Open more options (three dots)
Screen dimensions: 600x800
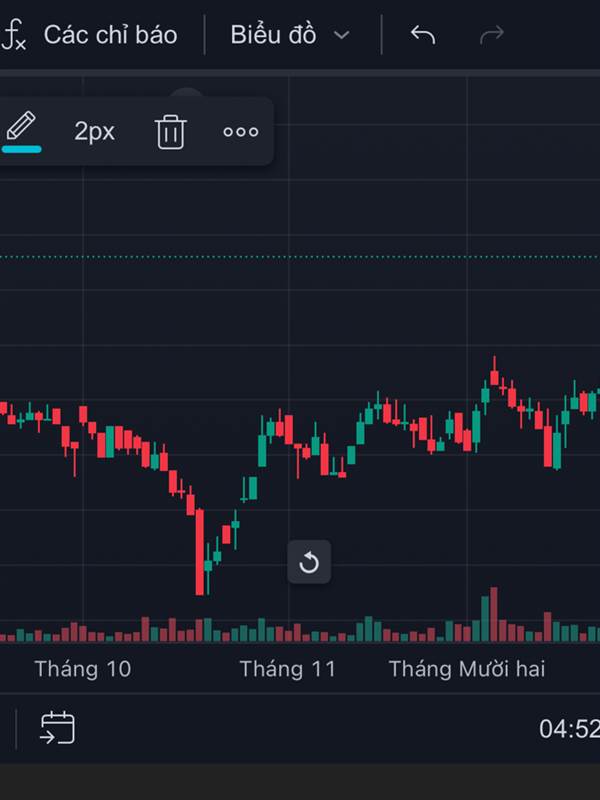pos(240,132)
